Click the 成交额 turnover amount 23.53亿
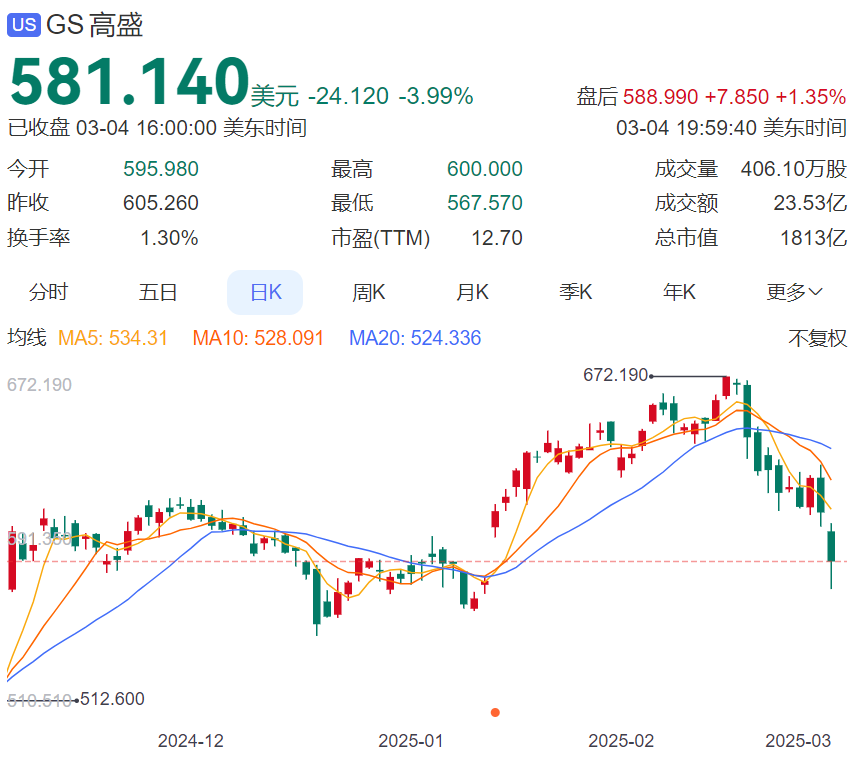This screenshot has height=766, width=862. [x=810, y=203]
